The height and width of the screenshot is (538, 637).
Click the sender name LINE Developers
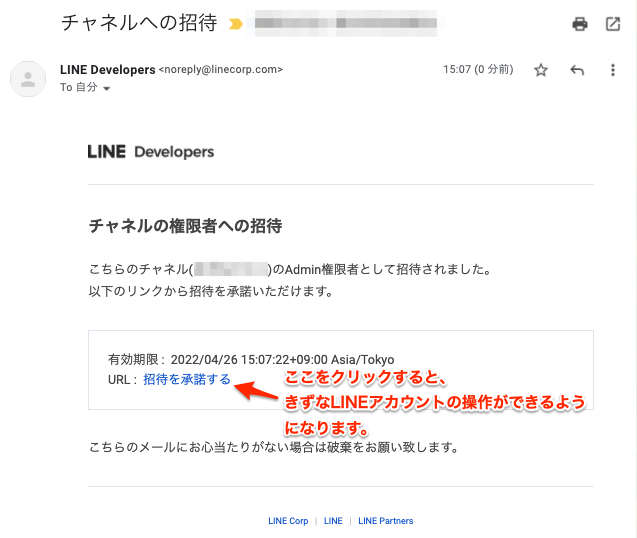tap(107, 70)
